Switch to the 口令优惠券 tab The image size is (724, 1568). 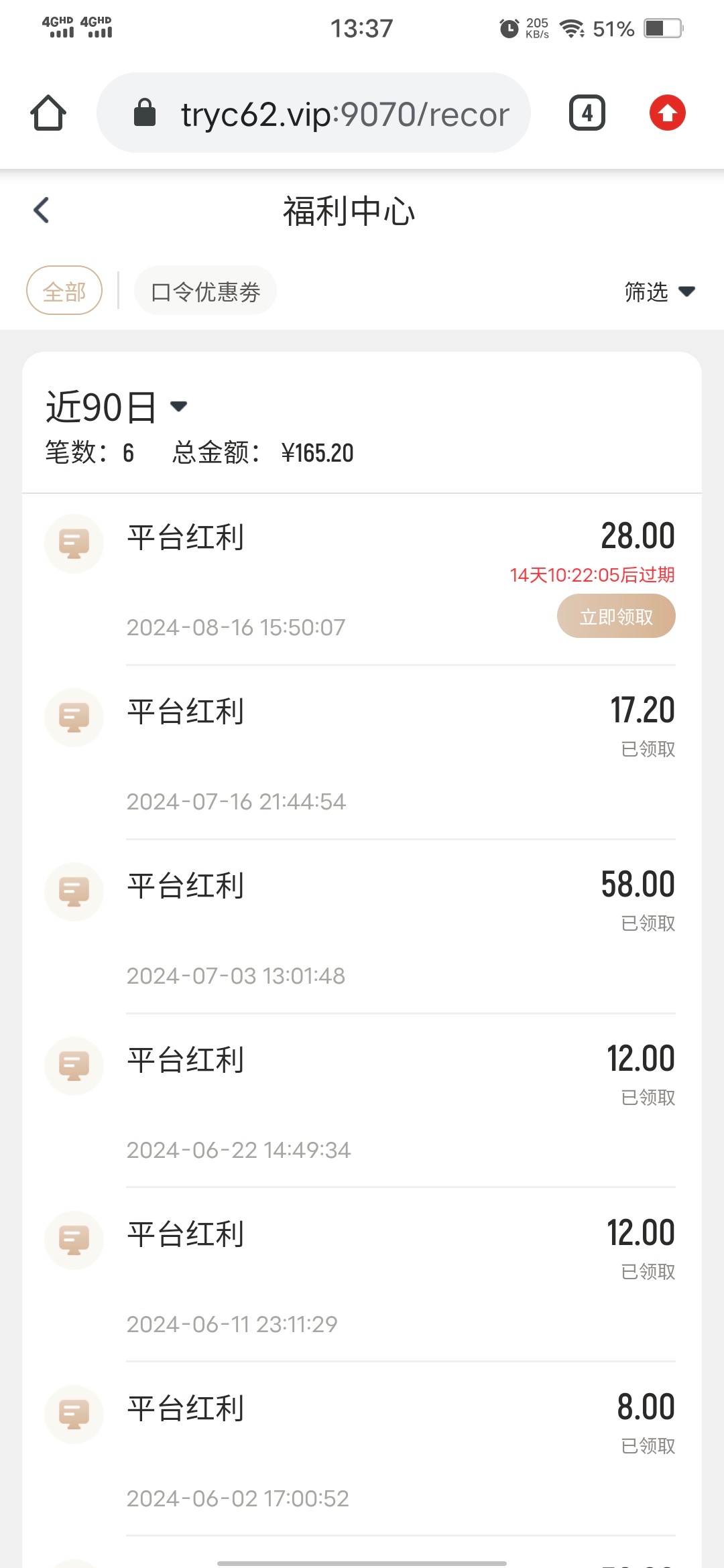coord(205,291)
